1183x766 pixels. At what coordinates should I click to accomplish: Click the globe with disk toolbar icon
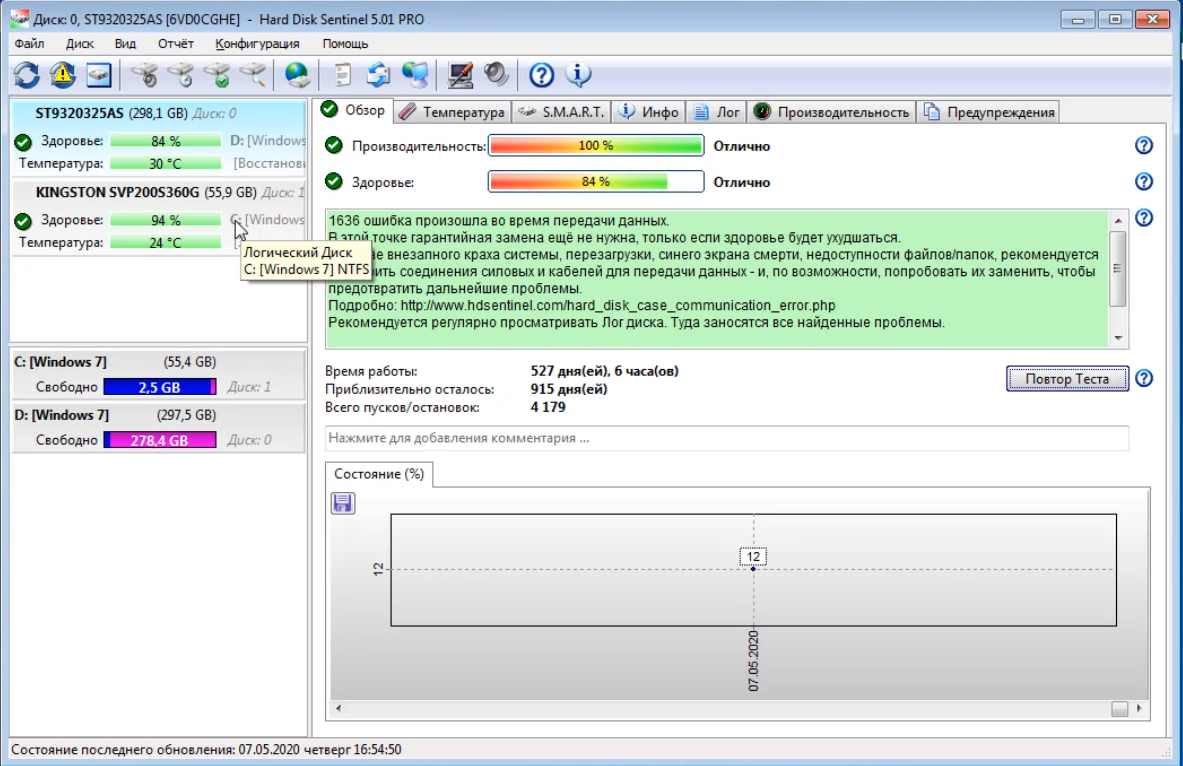click(x=297, y=75)
